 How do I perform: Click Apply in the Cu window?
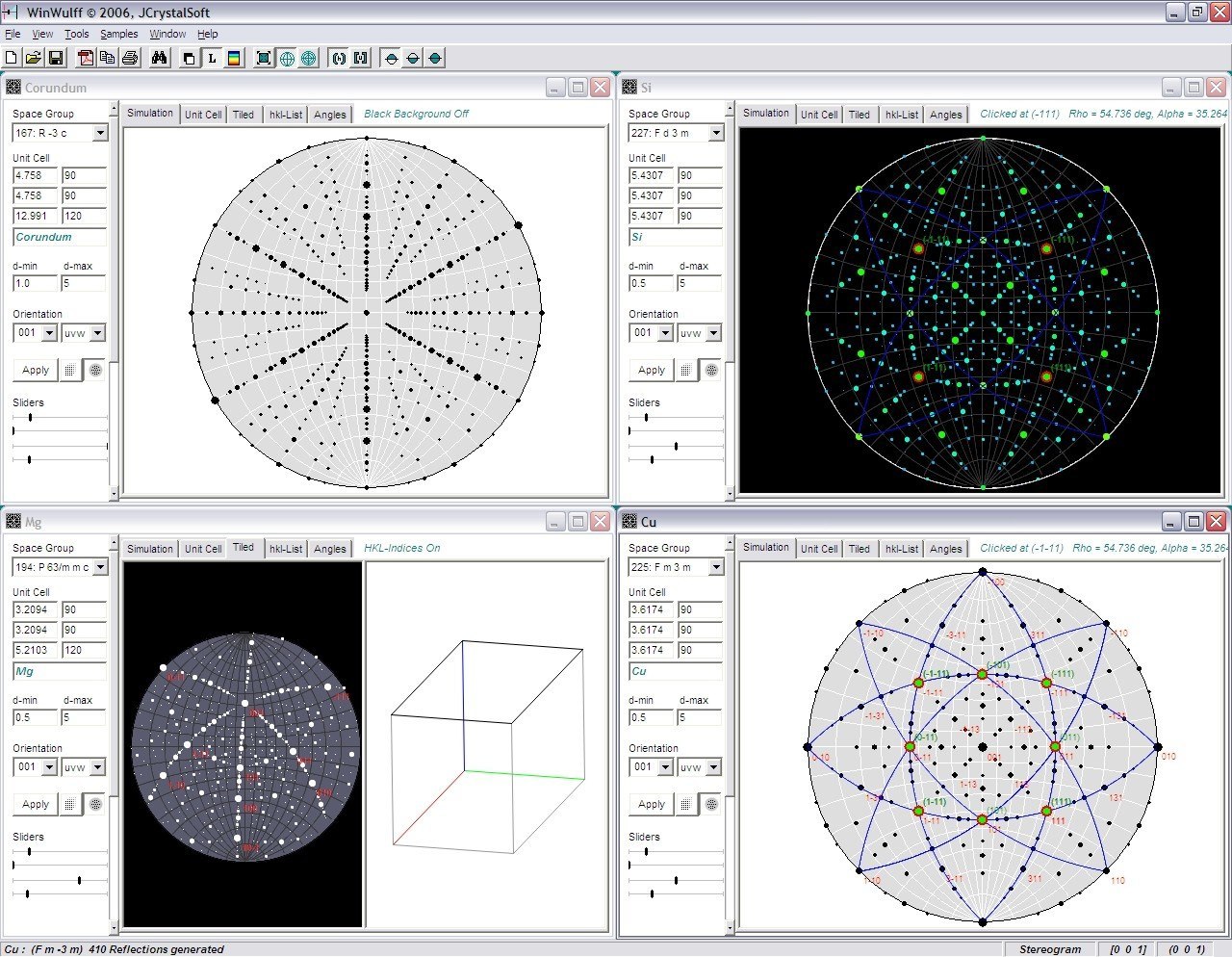[x=652, y=804]
